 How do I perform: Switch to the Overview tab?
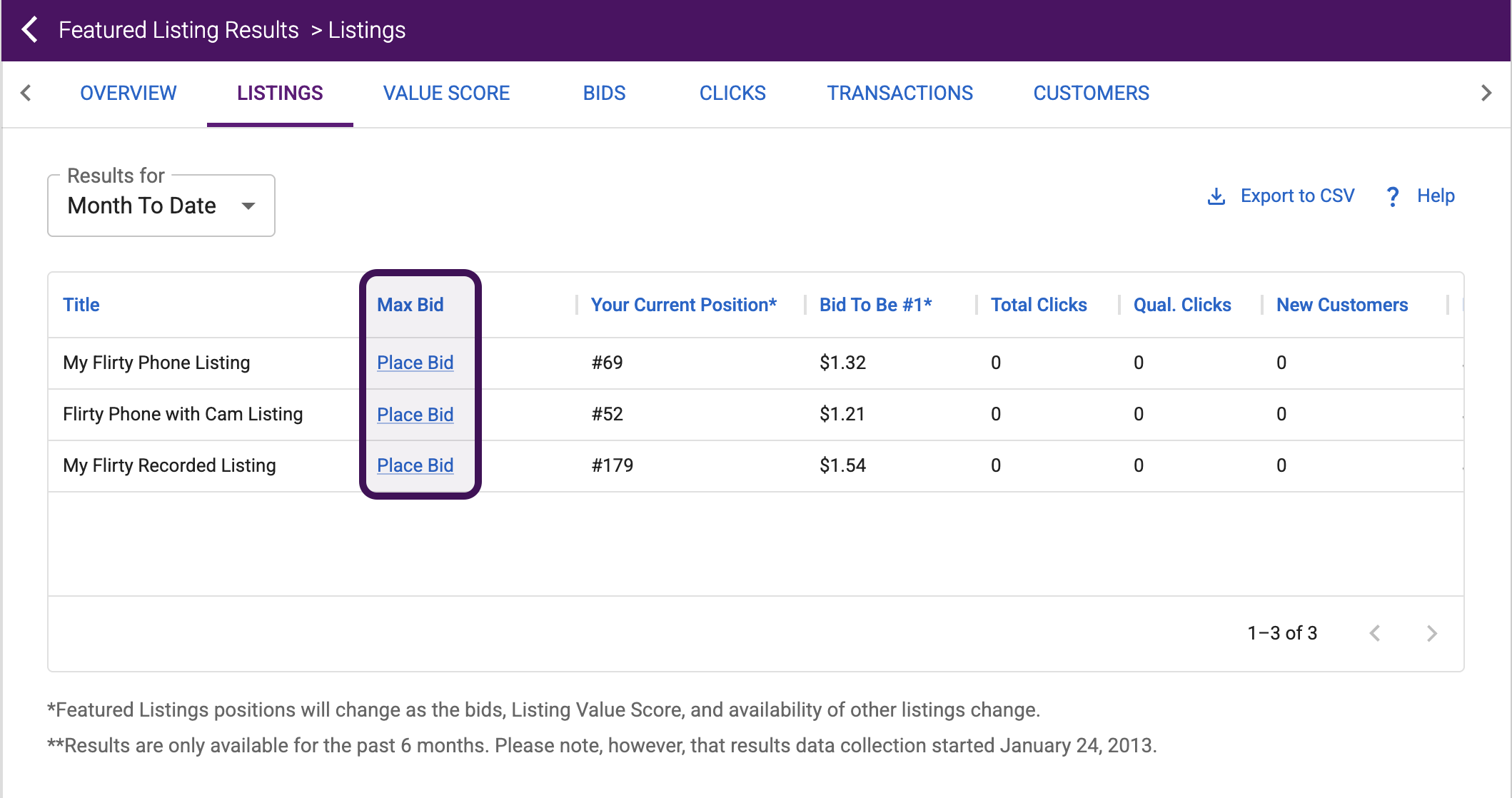pyautogui.click(x=128, y=93)
